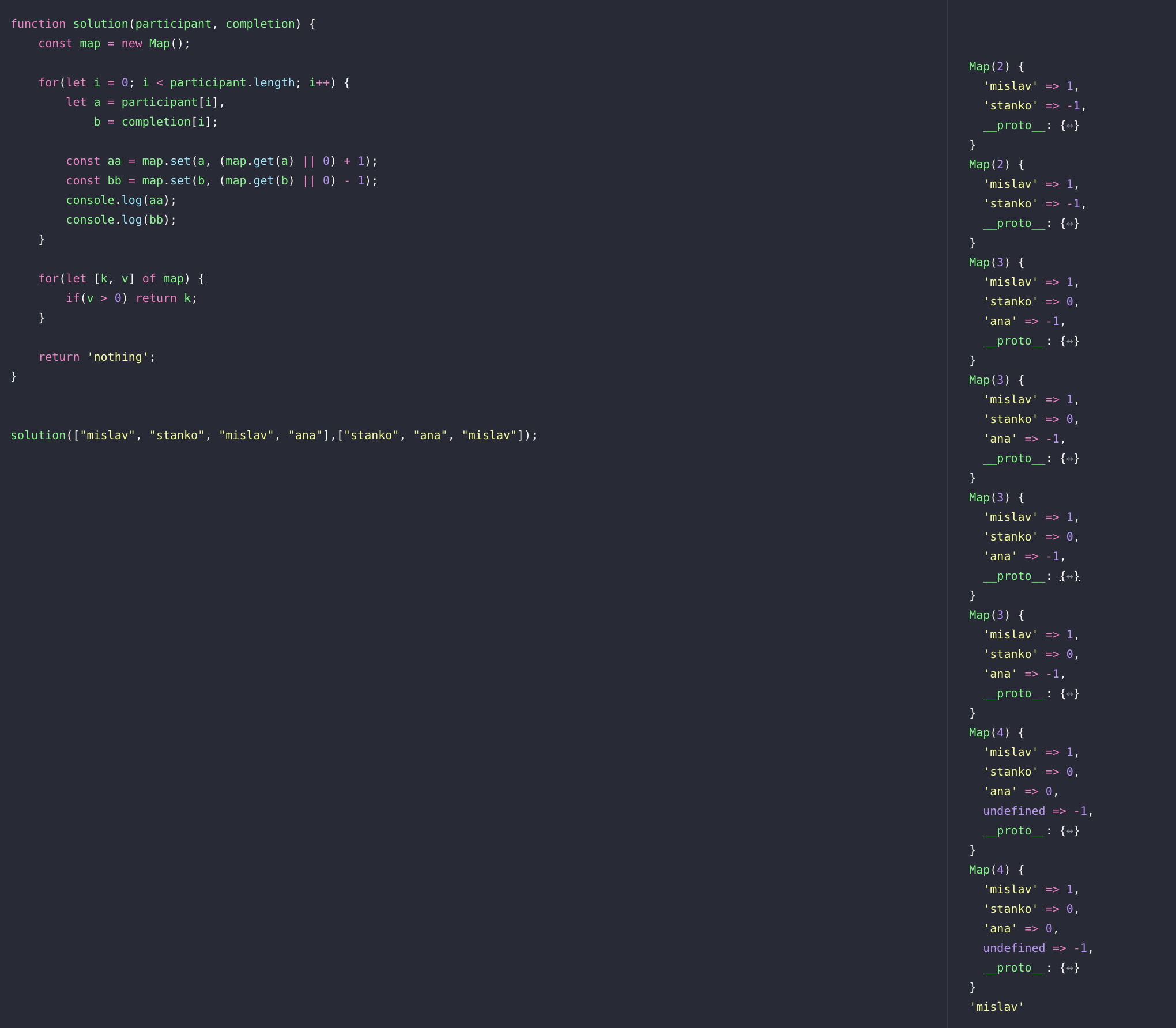Expand __proto__ in the second Map(3) output

pyautogui.click(x=1070, y=459)
